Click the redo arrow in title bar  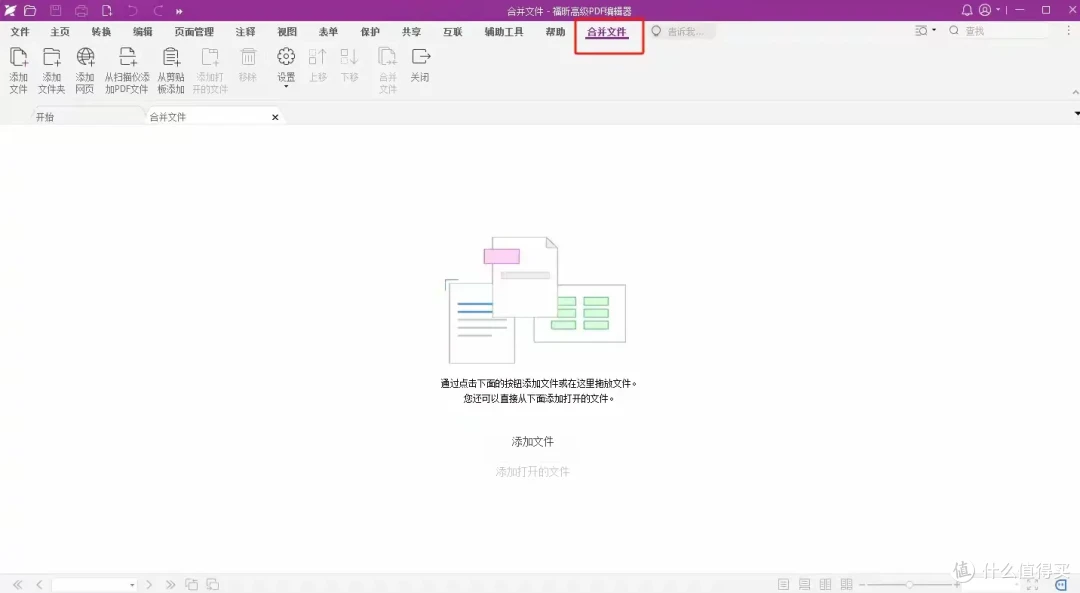point(158,10)
